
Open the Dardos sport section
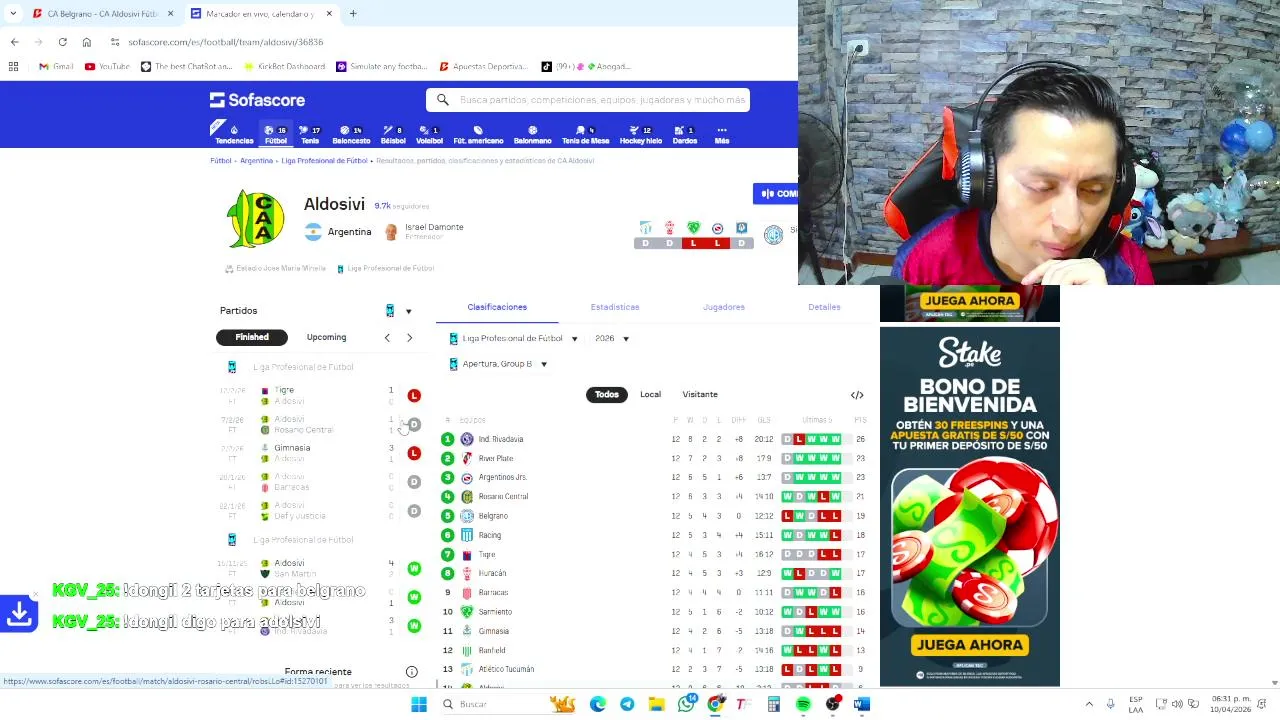pyautogui.click(x=685, y=135)
